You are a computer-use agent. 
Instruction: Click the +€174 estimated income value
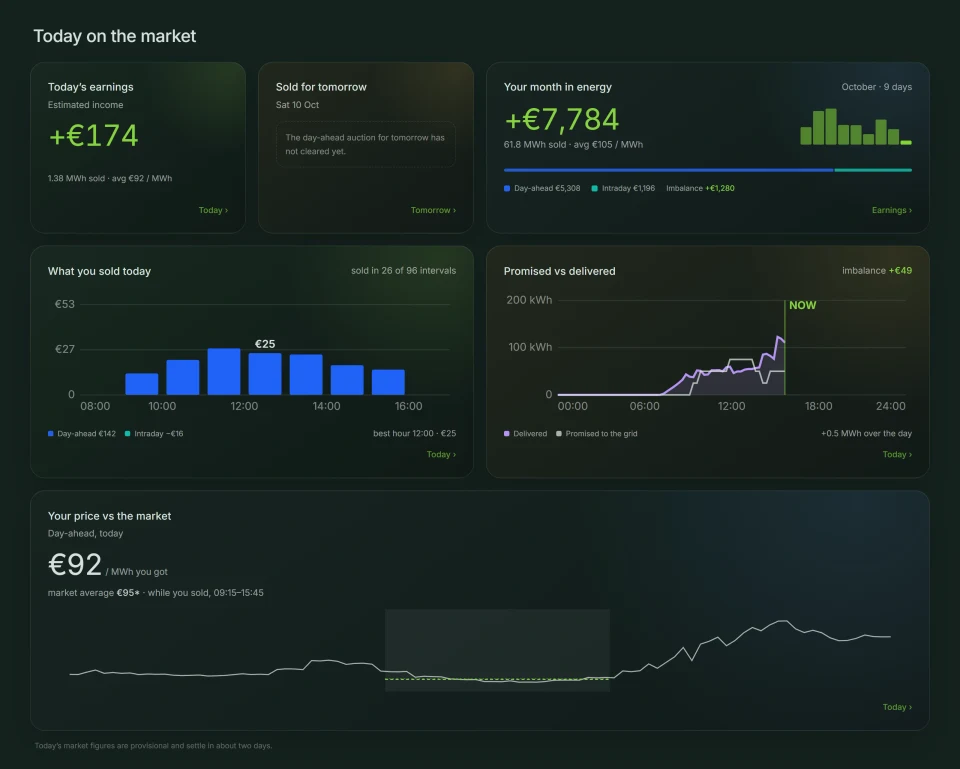[94, 135]
